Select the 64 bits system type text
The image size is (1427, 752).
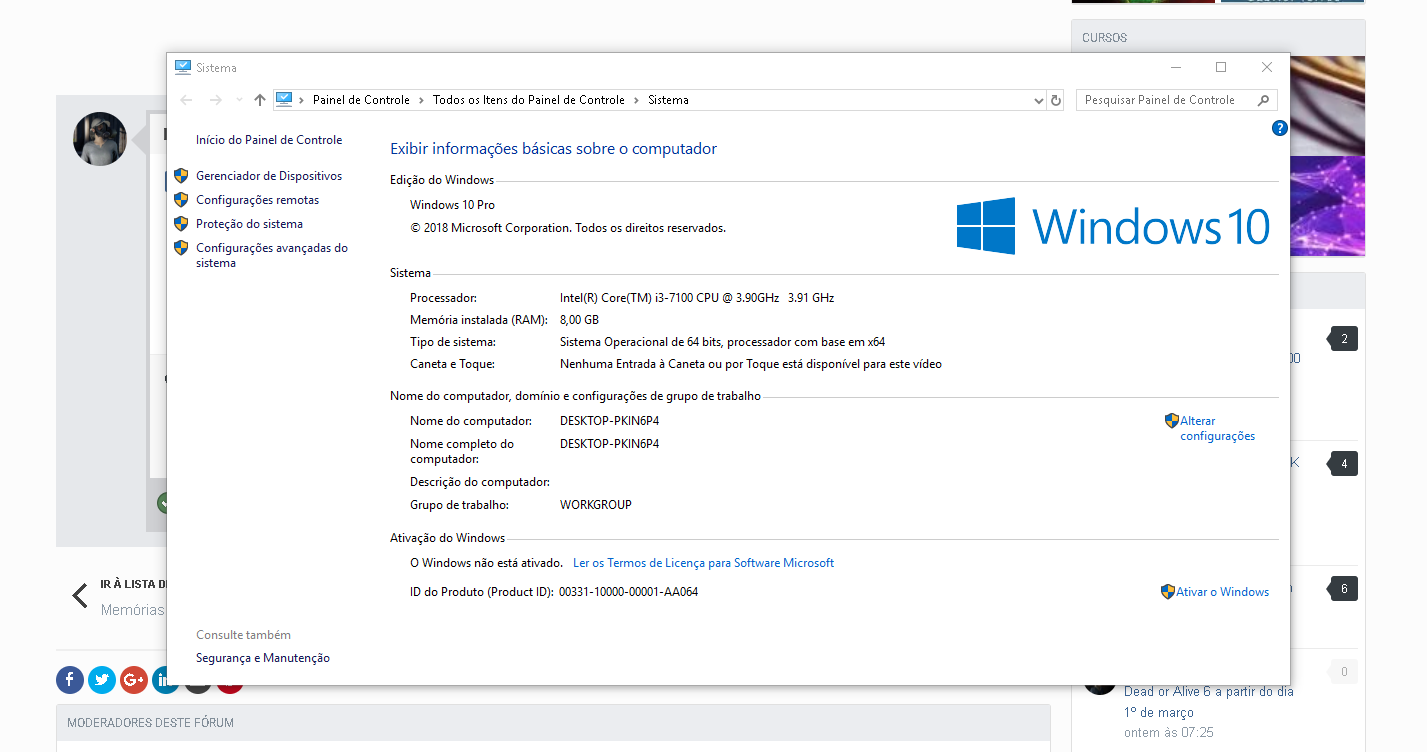point(722,342)
